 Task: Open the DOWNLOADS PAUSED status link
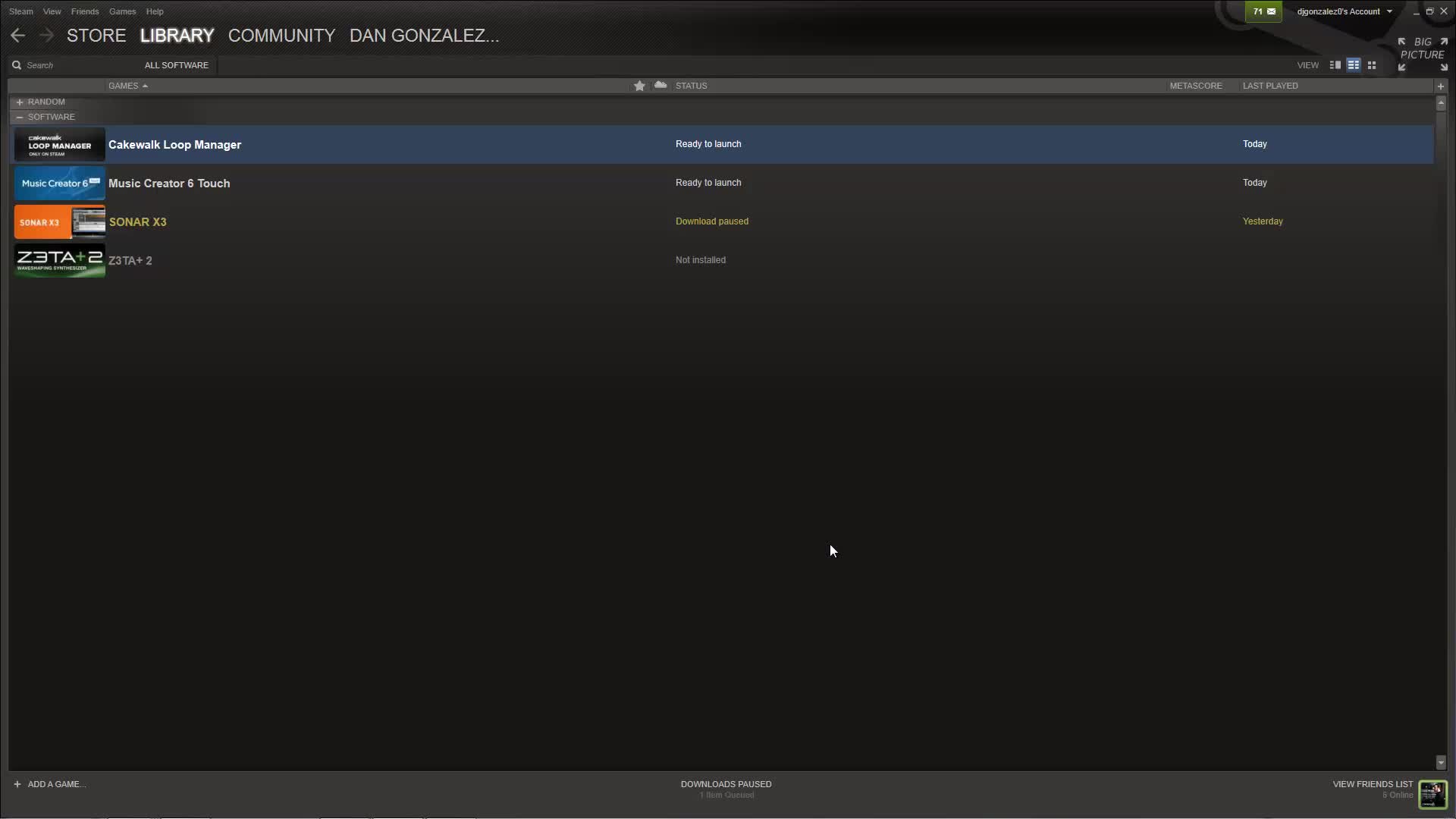click(x=726, y=784)
